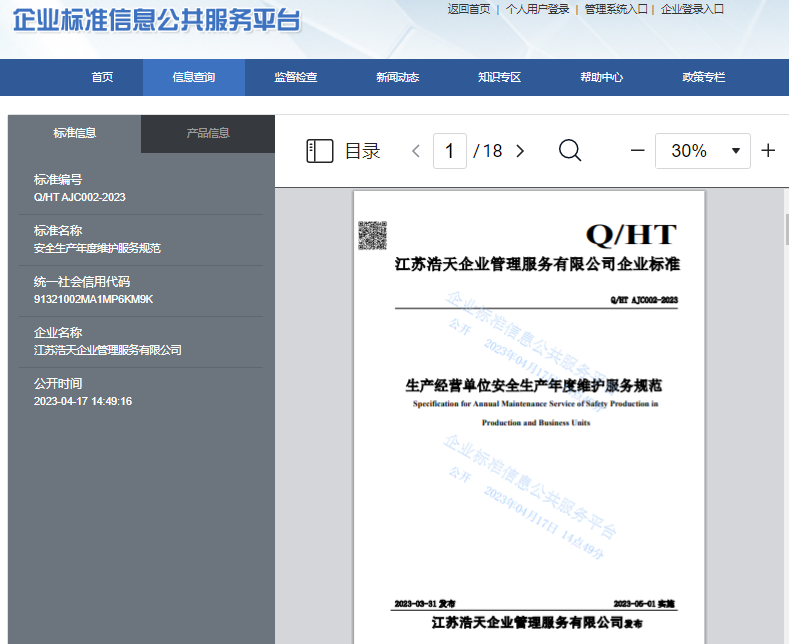Open 帮助中心 navigation menu item
This screenshot has width=789, height=644.
[601, 77]
